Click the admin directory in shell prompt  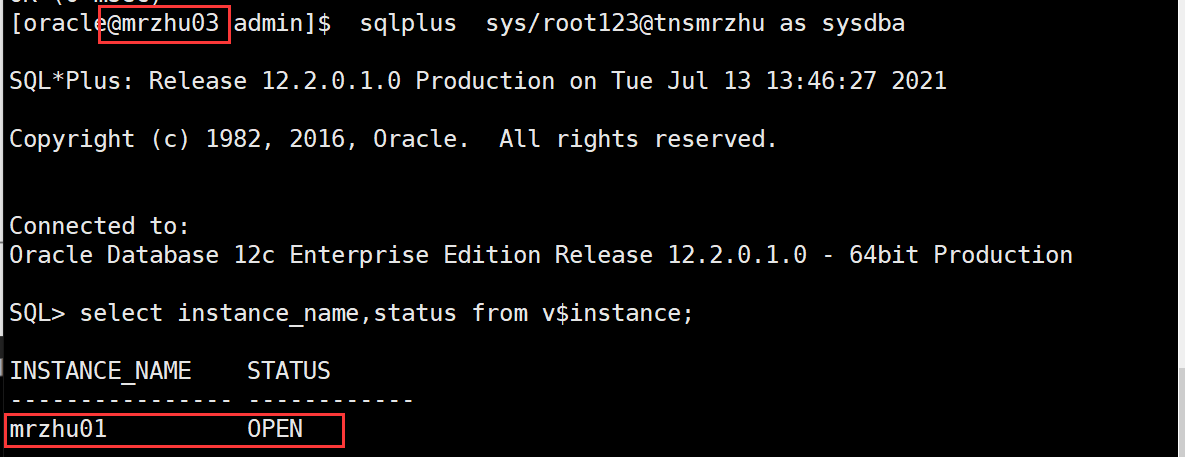point(268,24)
